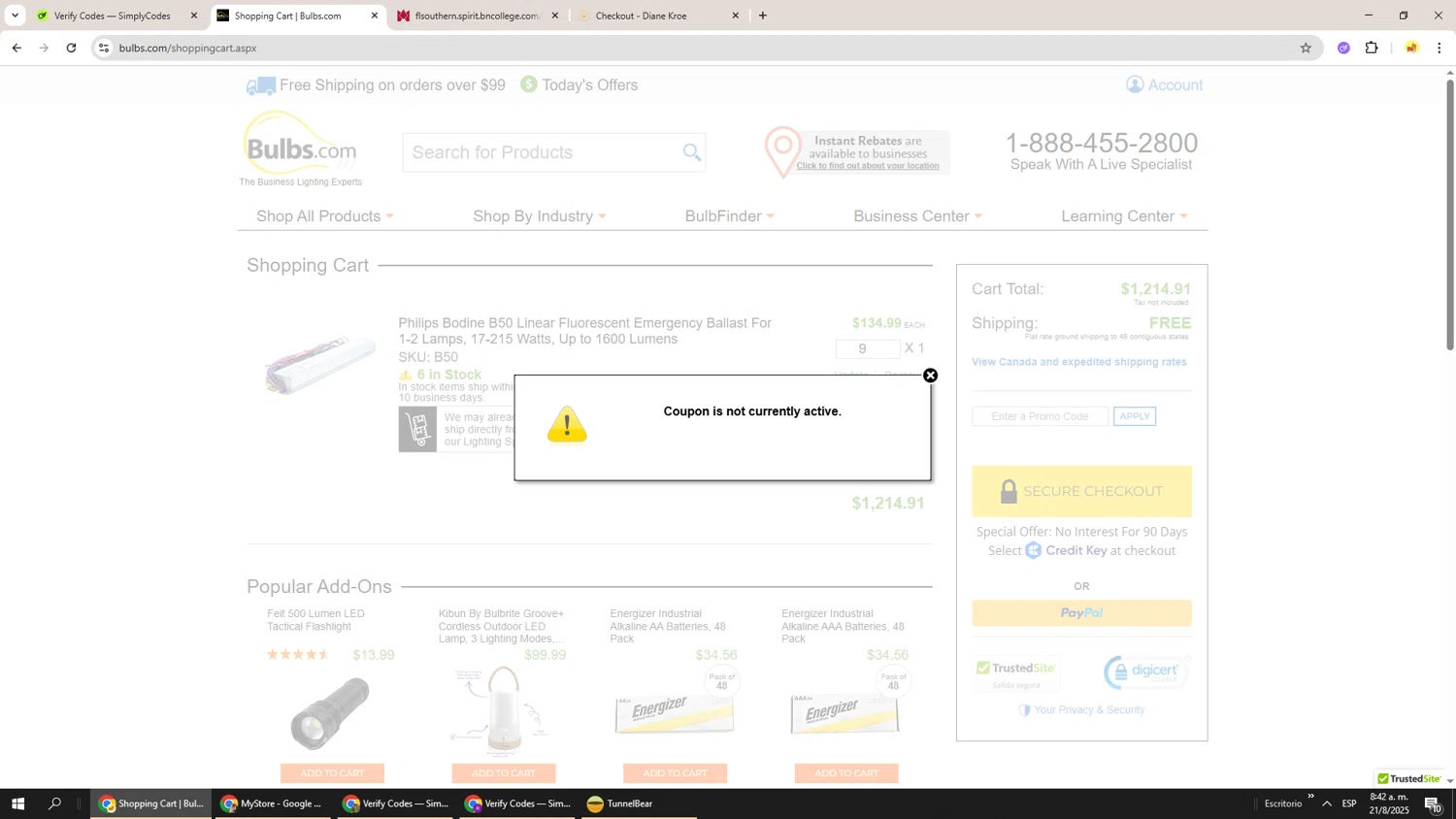Click the phone number 1-888-455-2800
1456x819 pixels.
(1102, 143)
